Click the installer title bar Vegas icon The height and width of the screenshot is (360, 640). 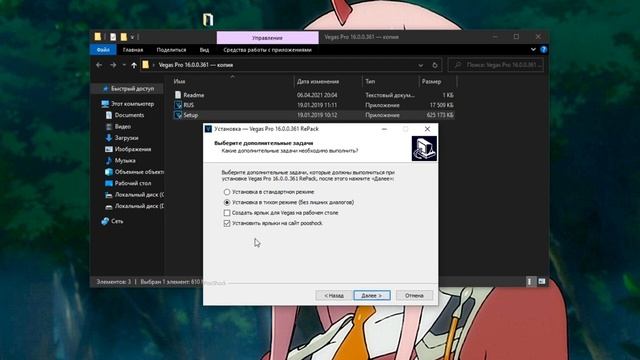click(x=208, y=129)
